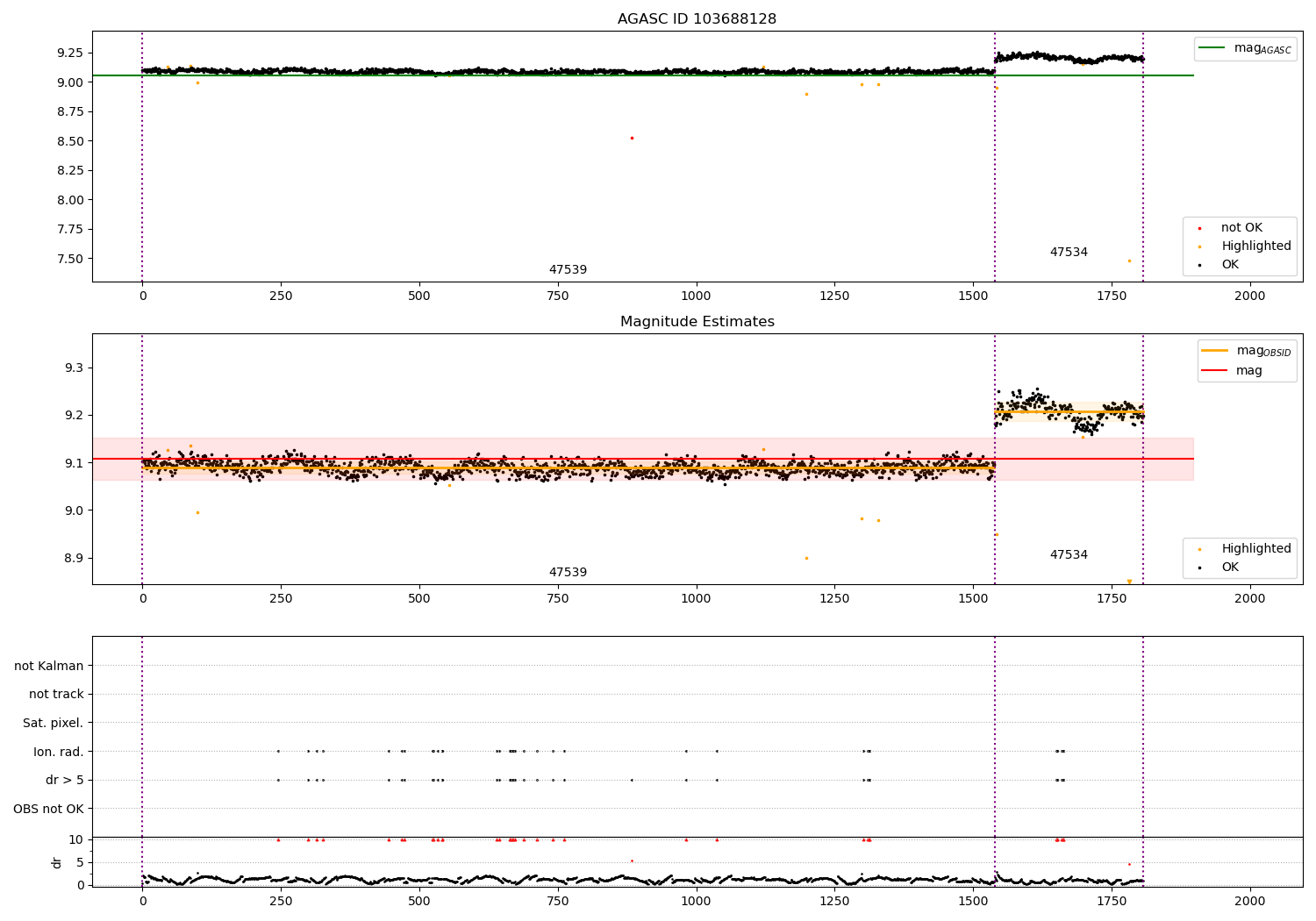1316x921 pixels.
Task: Click the dr axis label in bottom plot
Action: pos(57,862)
